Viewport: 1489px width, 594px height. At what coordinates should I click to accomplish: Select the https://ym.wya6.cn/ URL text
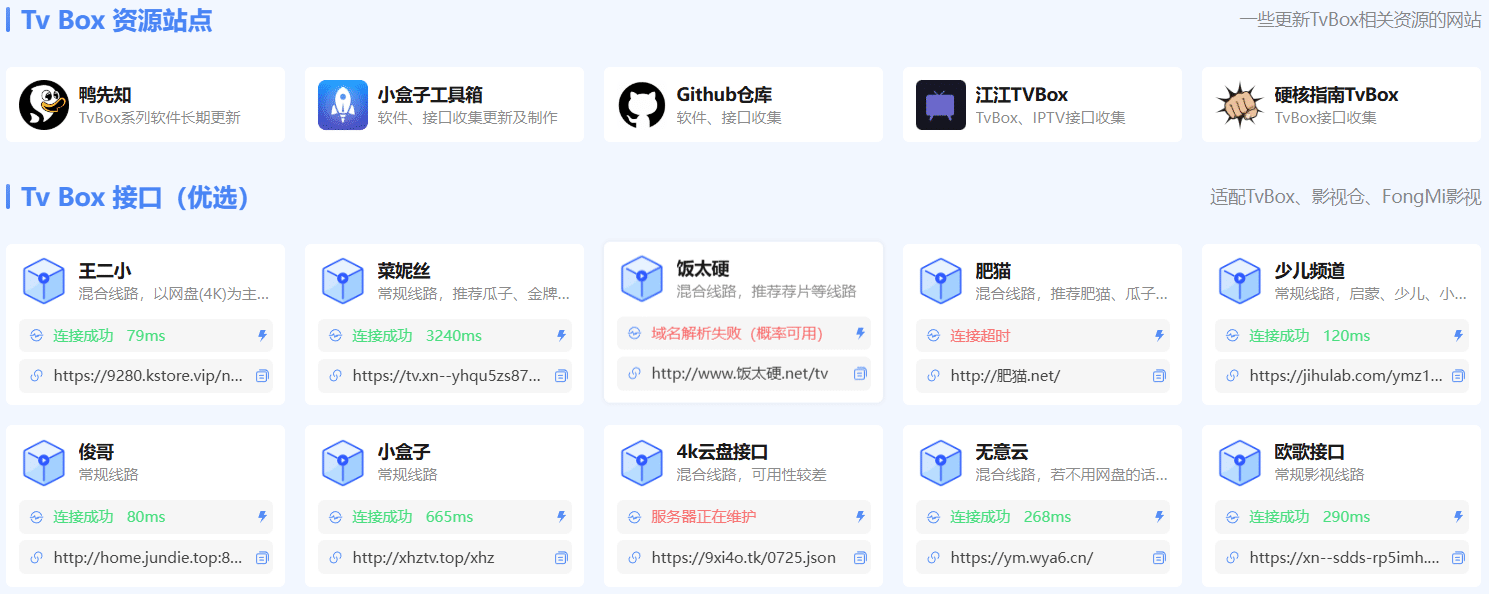coord(1022,558)
